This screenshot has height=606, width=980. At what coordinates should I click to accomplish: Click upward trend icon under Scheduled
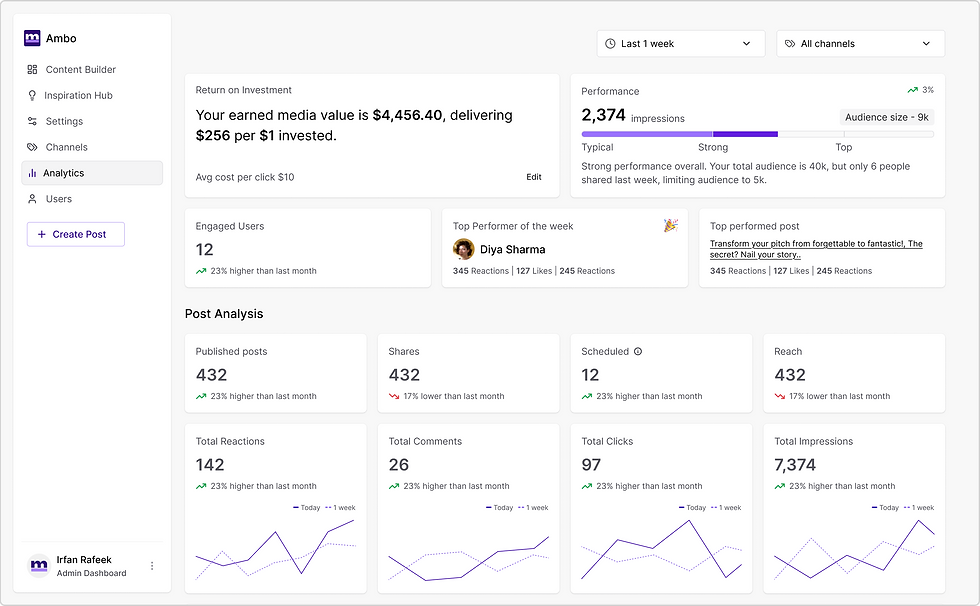[586, 396]
